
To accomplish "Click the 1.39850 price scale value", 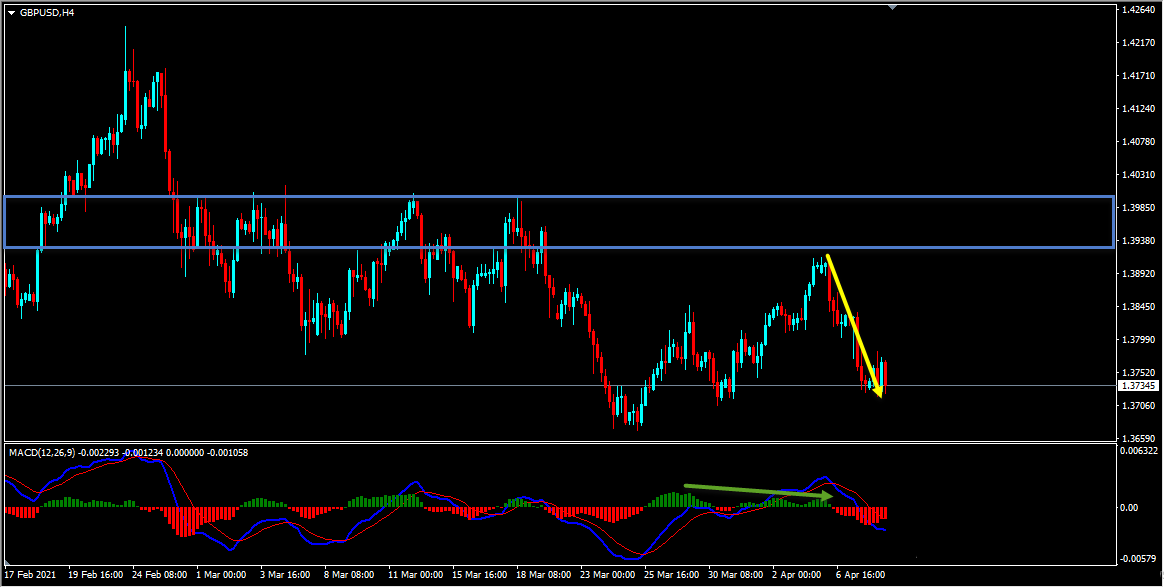I will tap(1138, 208).
